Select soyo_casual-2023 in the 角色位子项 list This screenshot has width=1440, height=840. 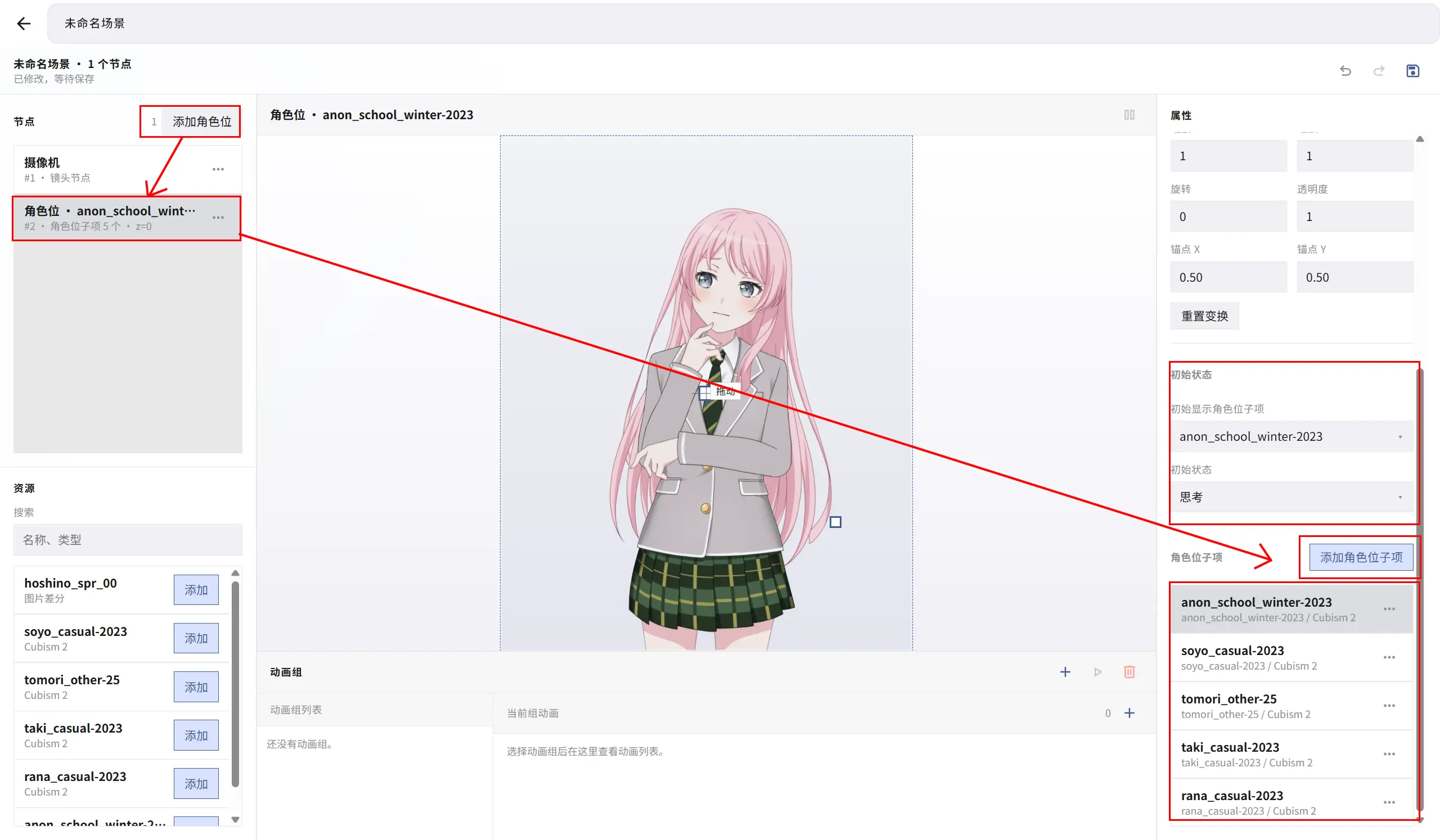click(1291, 658)
